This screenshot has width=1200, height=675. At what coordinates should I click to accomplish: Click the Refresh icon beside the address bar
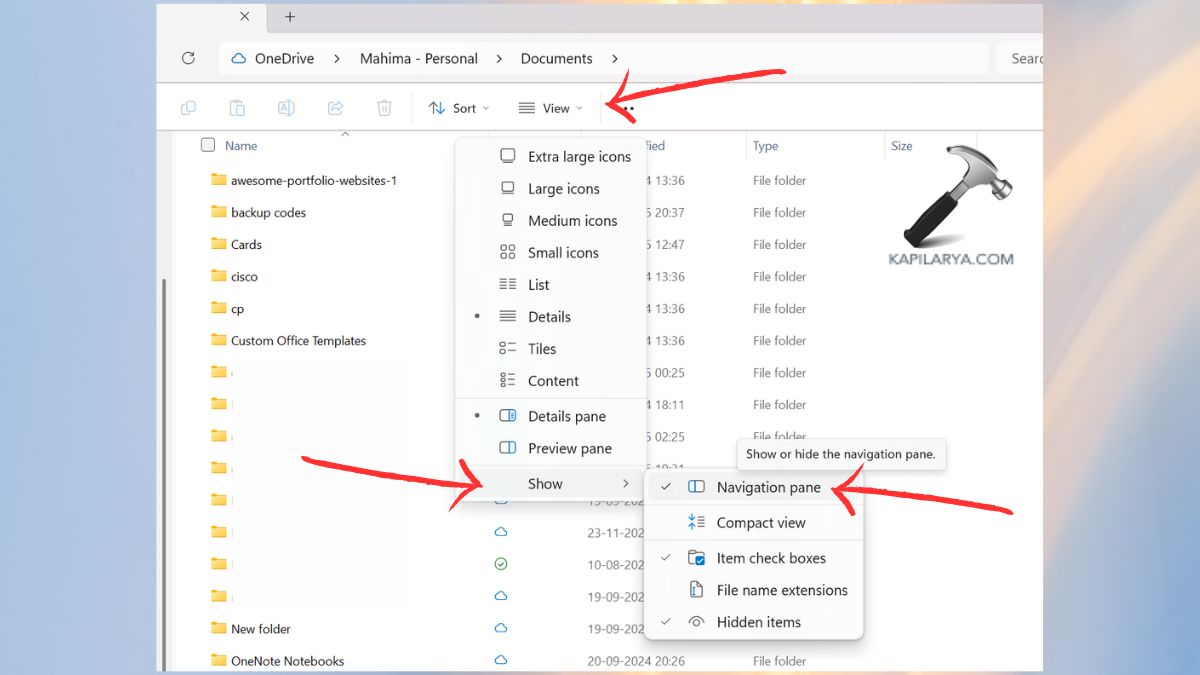[x=188, y=58]
